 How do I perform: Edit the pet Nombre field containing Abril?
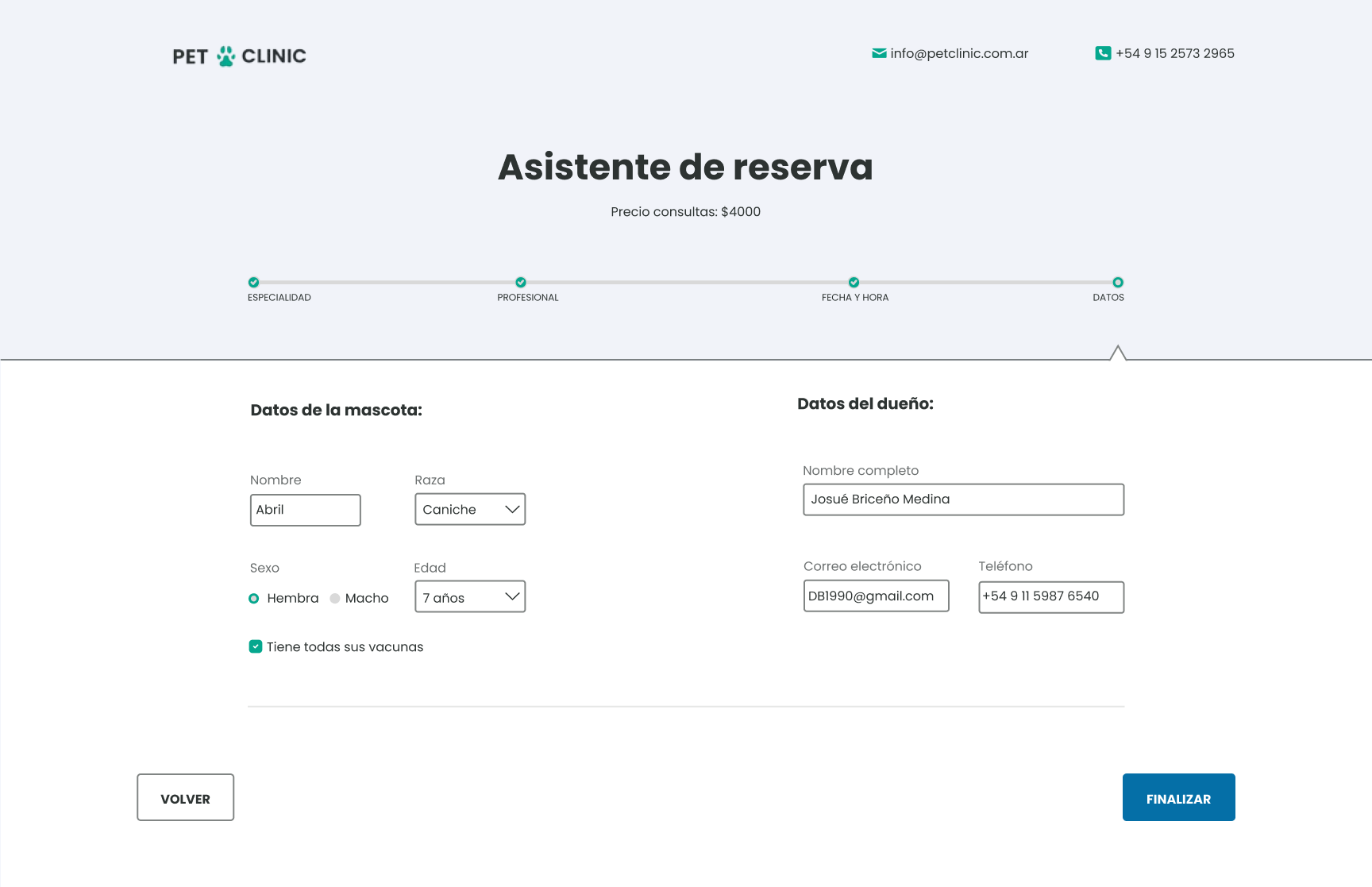[306, 510]
